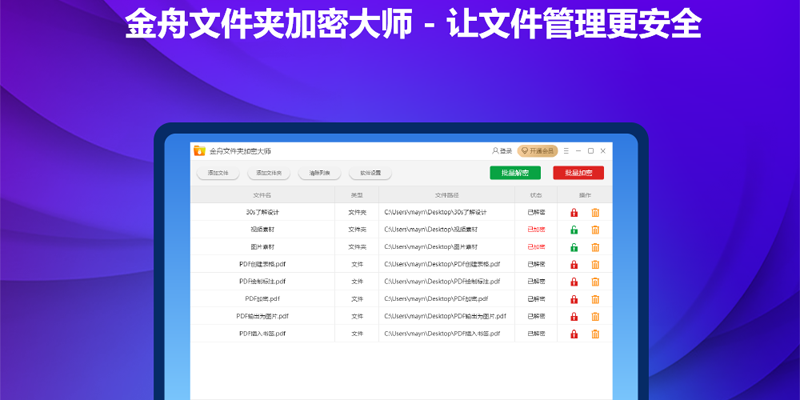Screen dimensions: 800x400
Task: Select the file name PDF输出为图片.pdf
Action: (262, 316)
